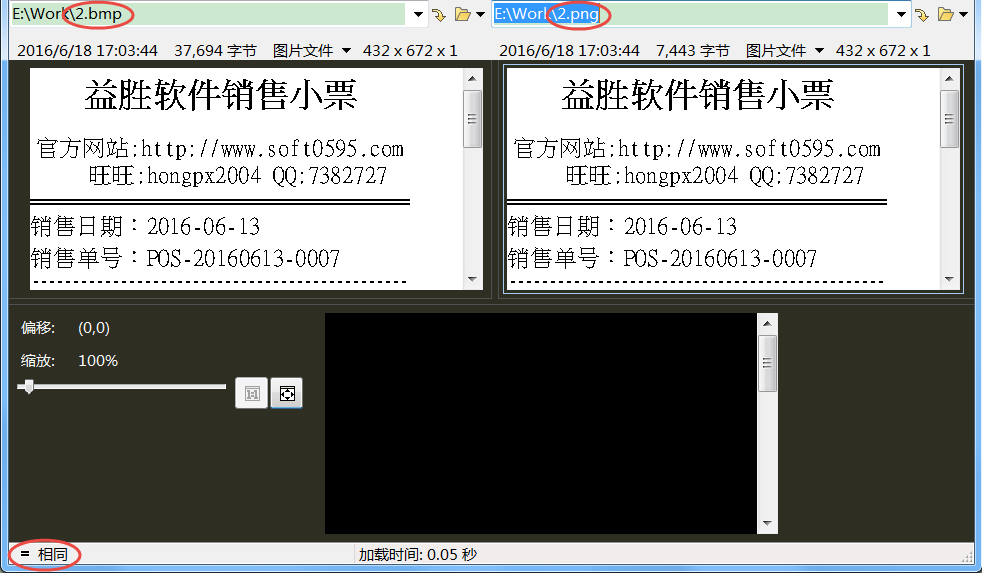Click scroll-down arrow of difference view pane
Viewport: 982px width, 573px height.
767,524
